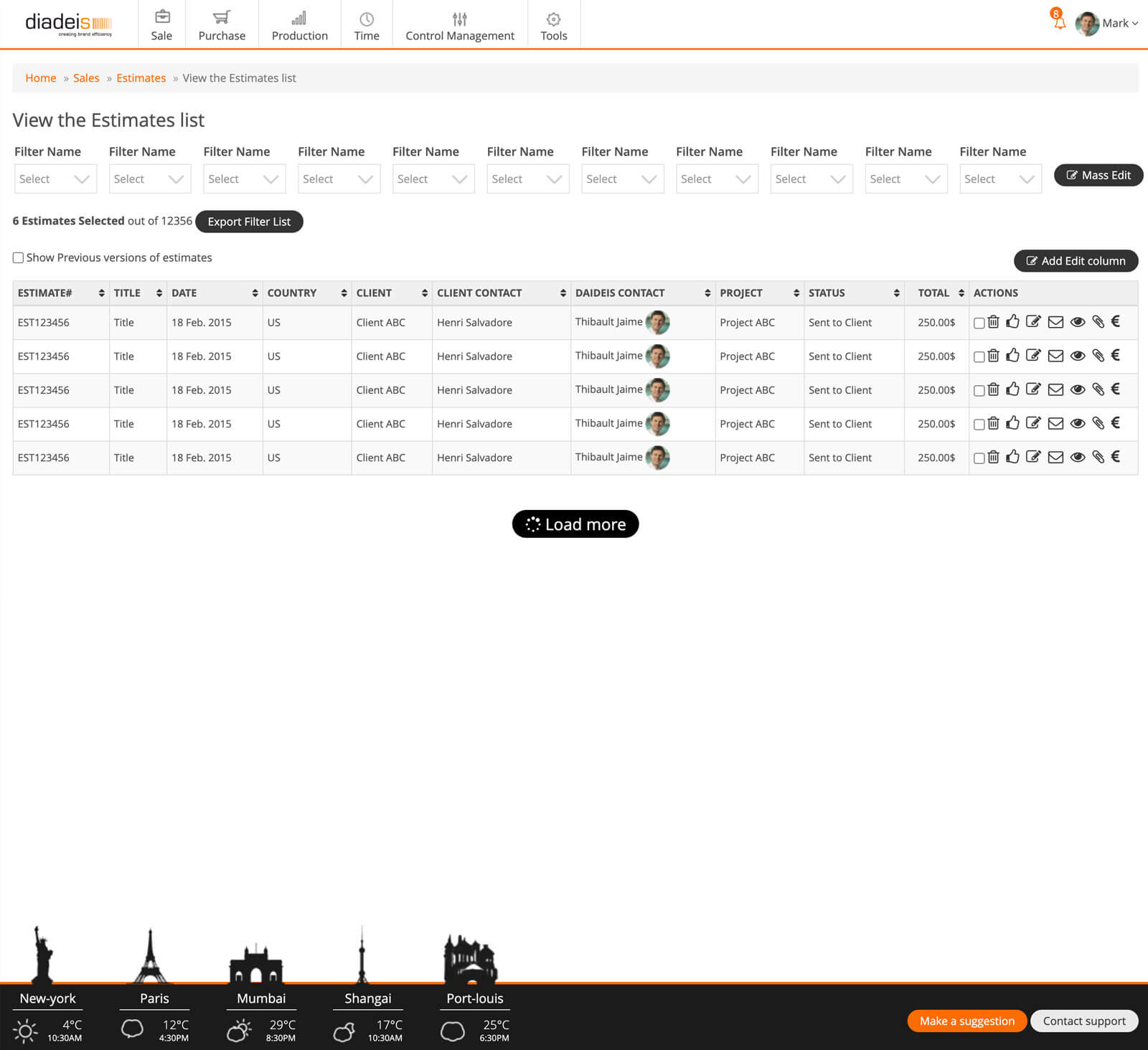Open the Production menu
This screenshot has width=1148, height=1050.
[299, 25]
